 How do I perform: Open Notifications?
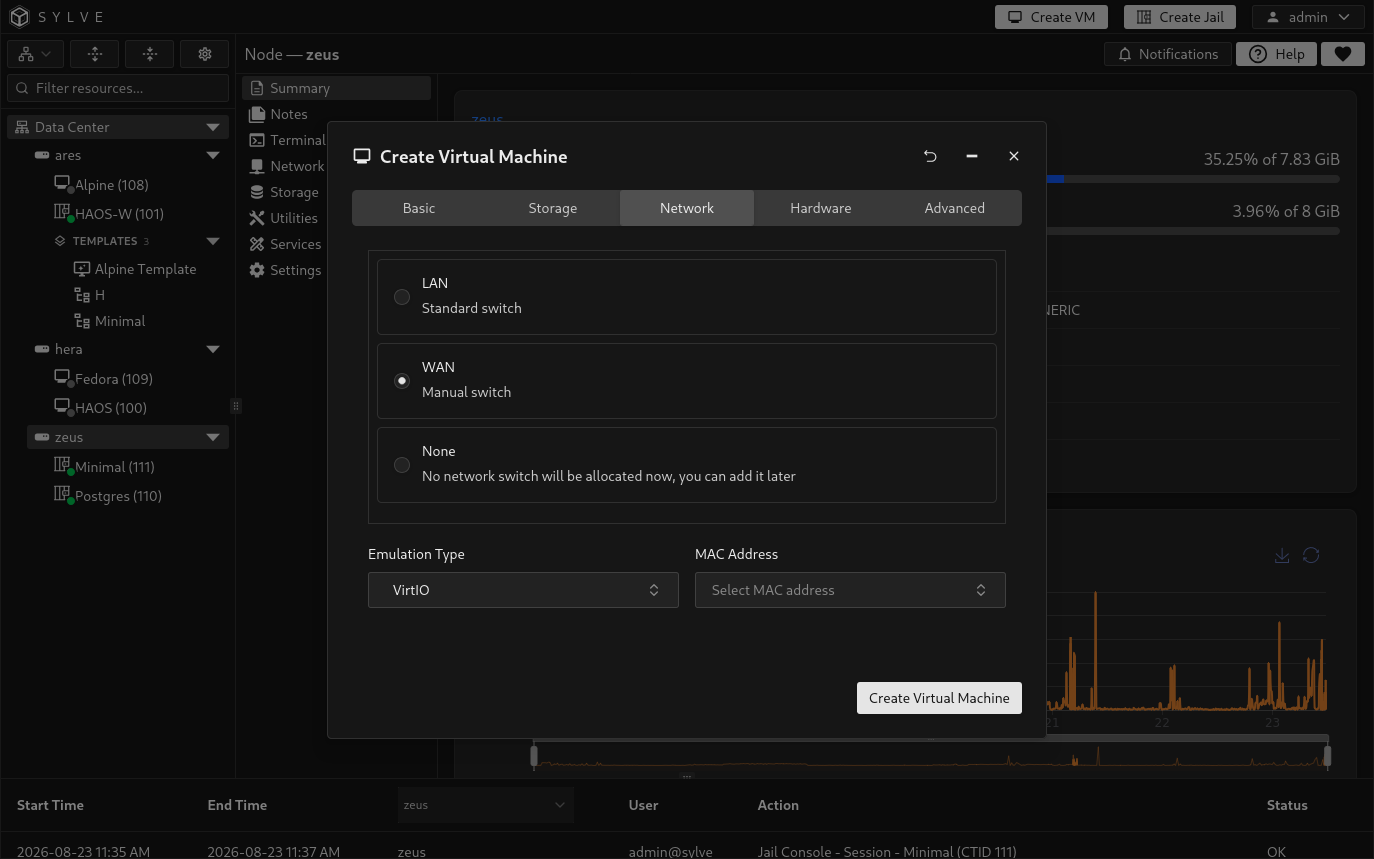click(1166, 54)
